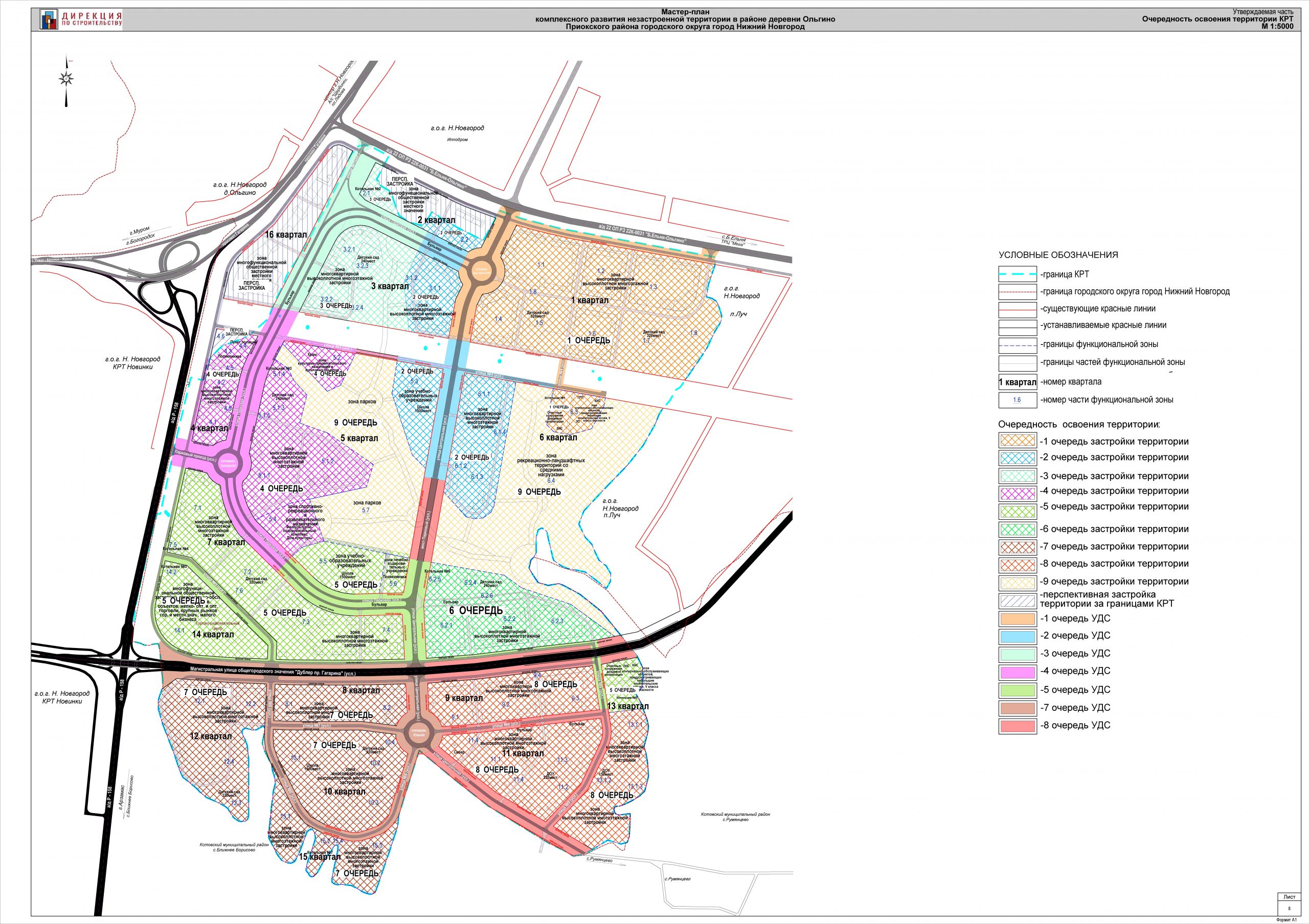
Task: Click the '1 квартал' label on the map
Action: coord(590,300)
